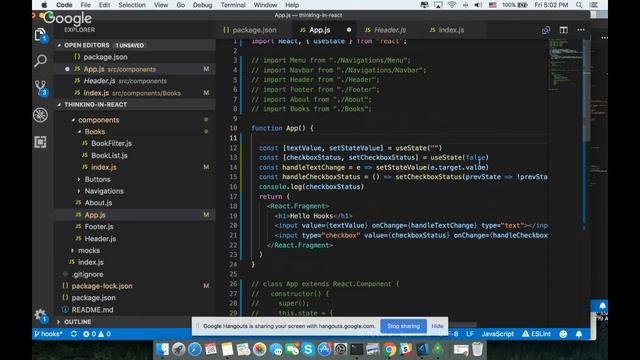Screen dimensions: 640x360
Task: Open the Debug menu
Action: (202, 5)
